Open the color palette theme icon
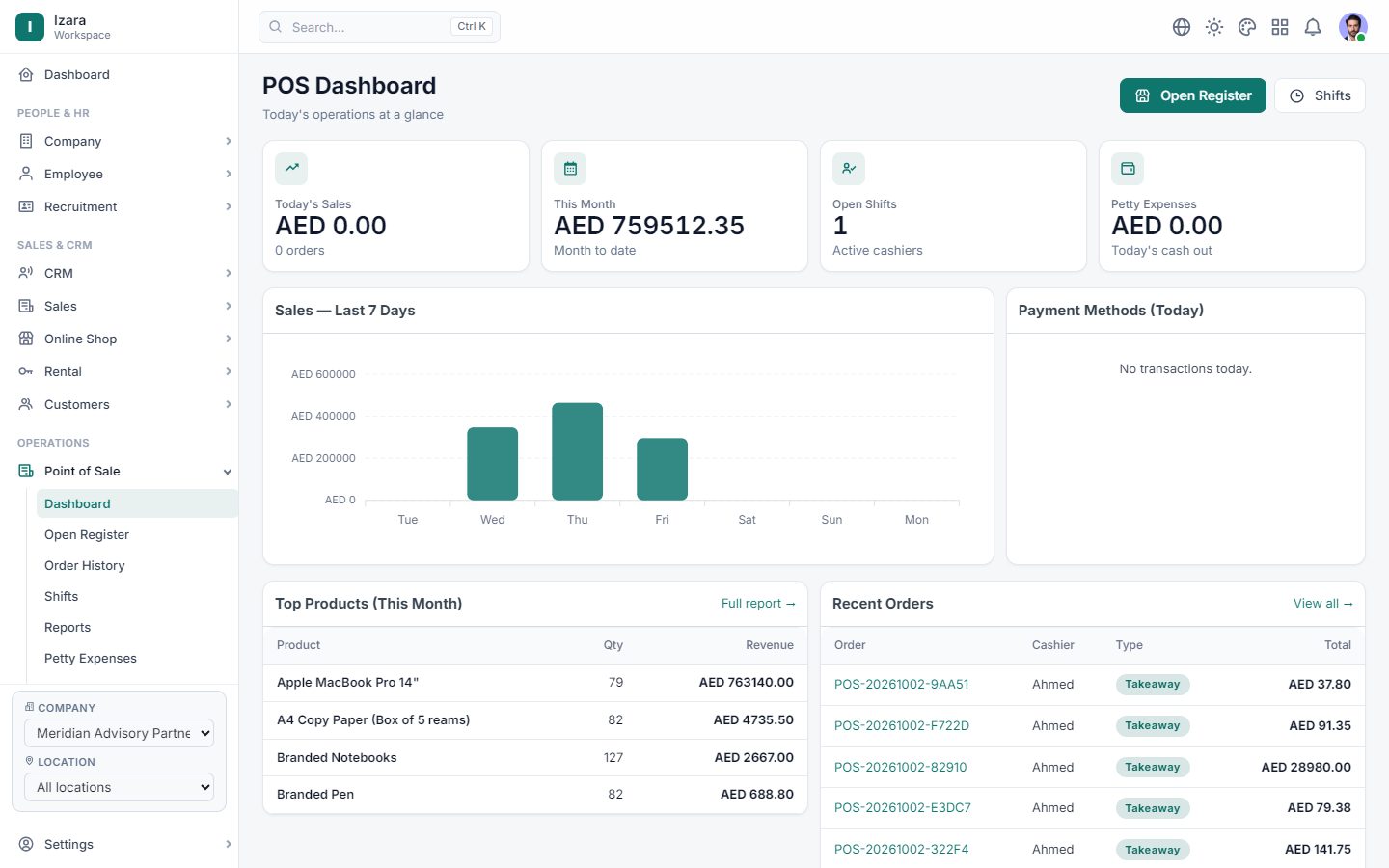1389x868 pixels. (1247, 27)
